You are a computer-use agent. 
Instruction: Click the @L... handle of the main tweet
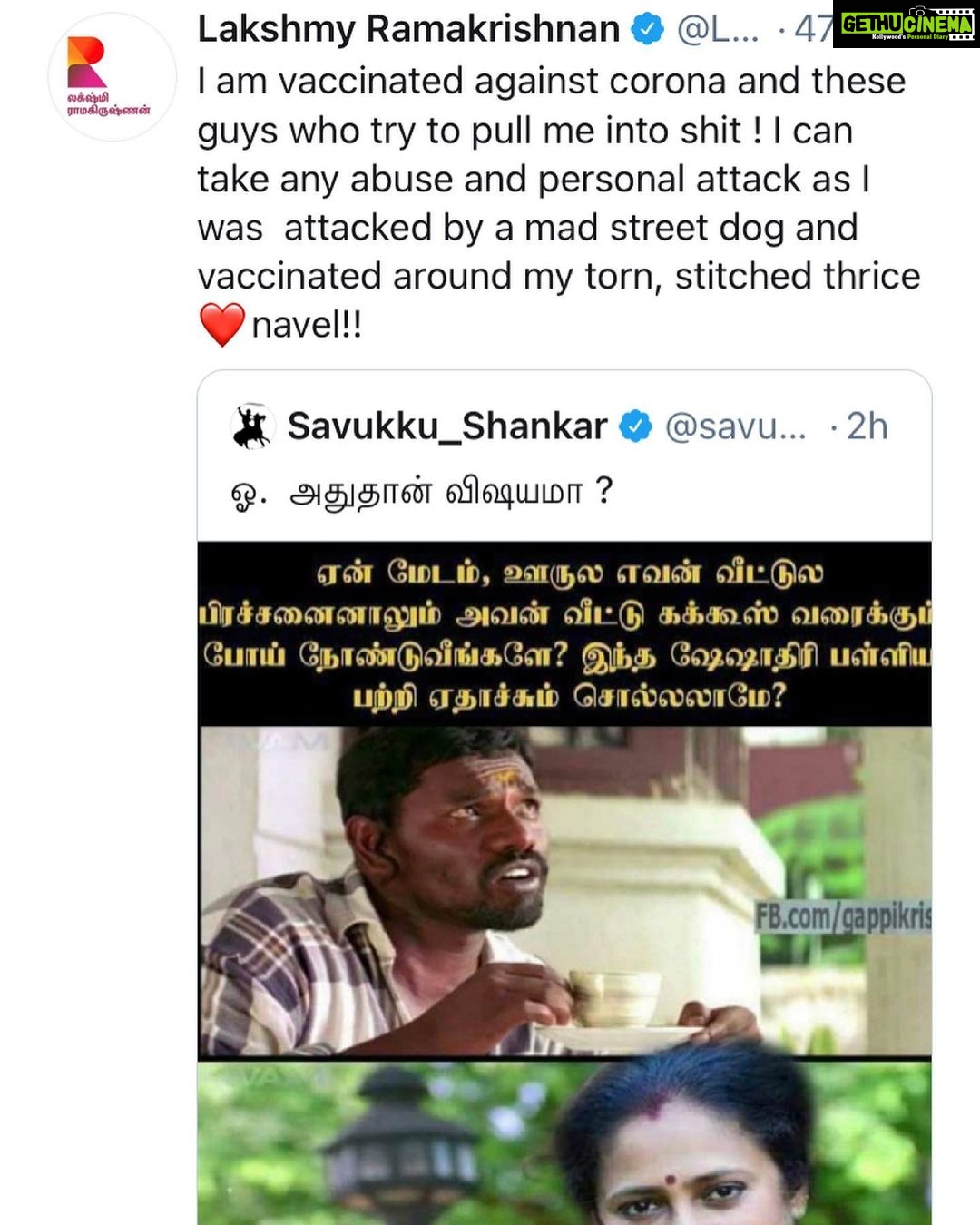[x=718, y=30]
